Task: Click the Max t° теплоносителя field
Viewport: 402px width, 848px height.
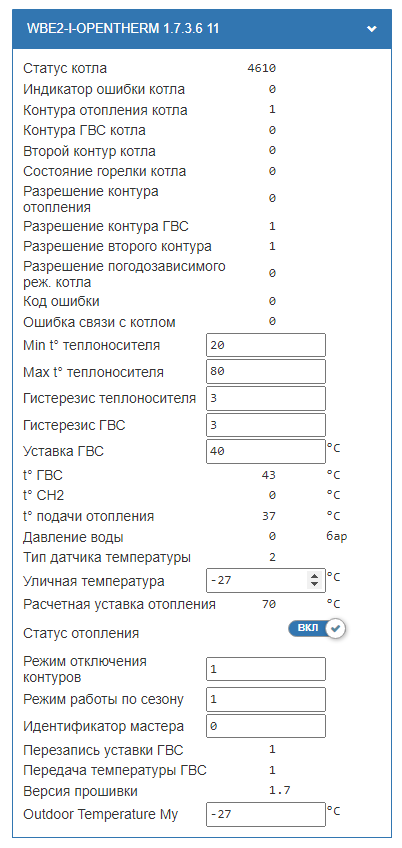Action: (x=266, y=372)
